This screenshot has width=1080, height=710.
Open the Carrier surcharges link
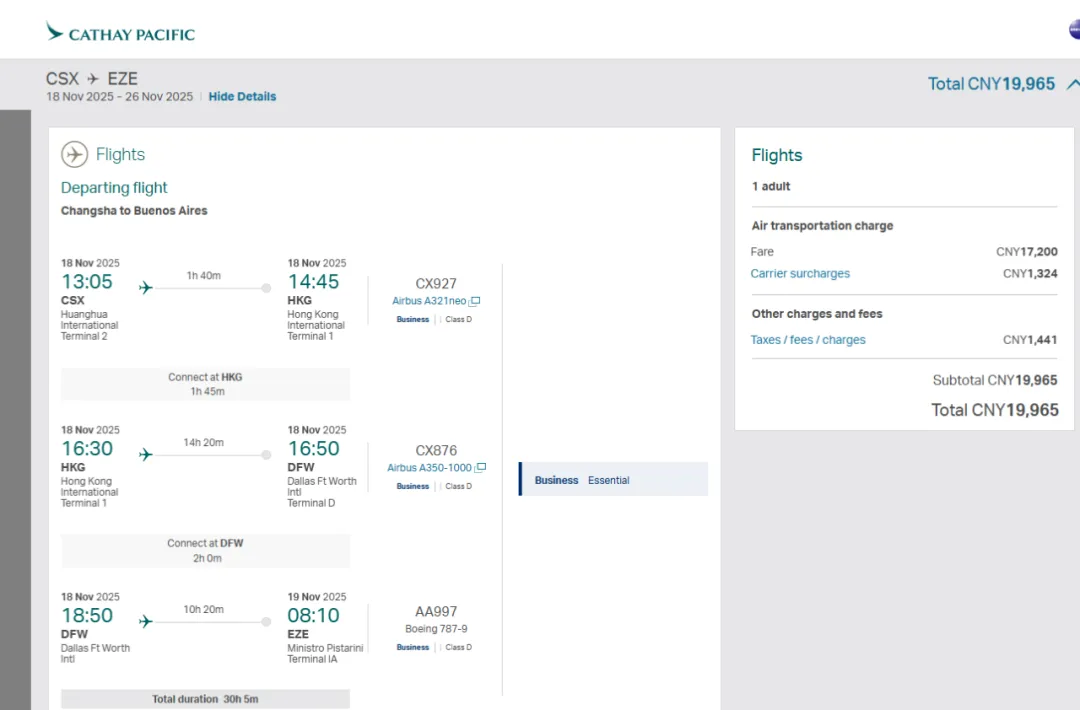pyautogui.click(x=800, y=274)
